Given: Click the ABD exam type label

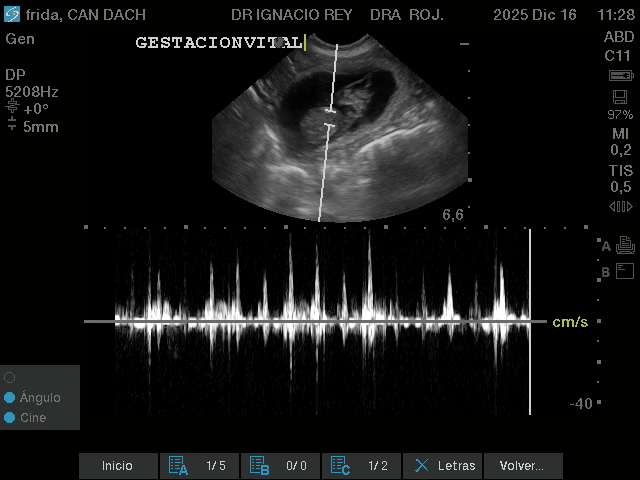Looking at the screenshot, I should click(619, 37).
